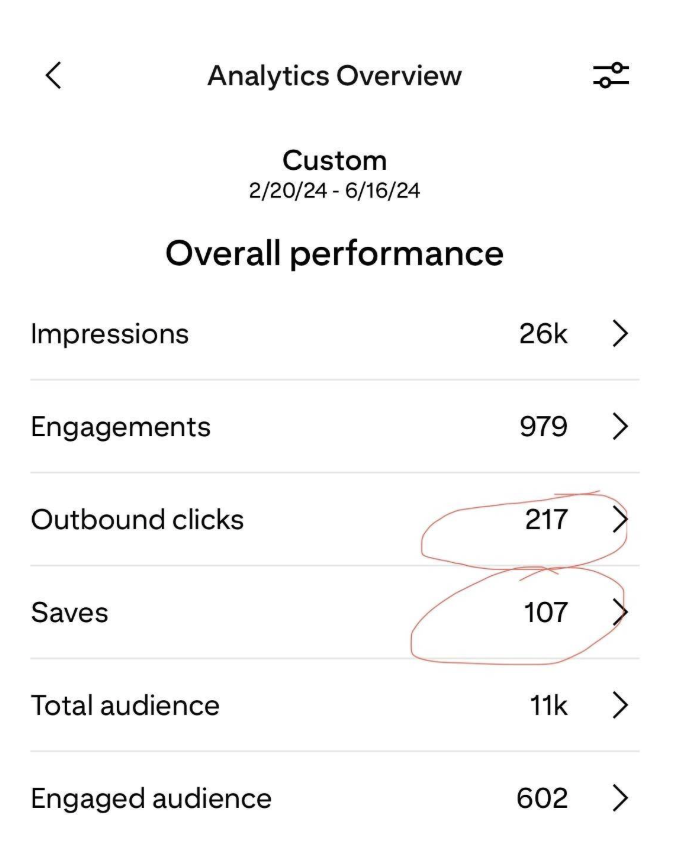Select the Outbound clicks label
Viewport: 682px width, 864px height.
(x=136, y=519)
